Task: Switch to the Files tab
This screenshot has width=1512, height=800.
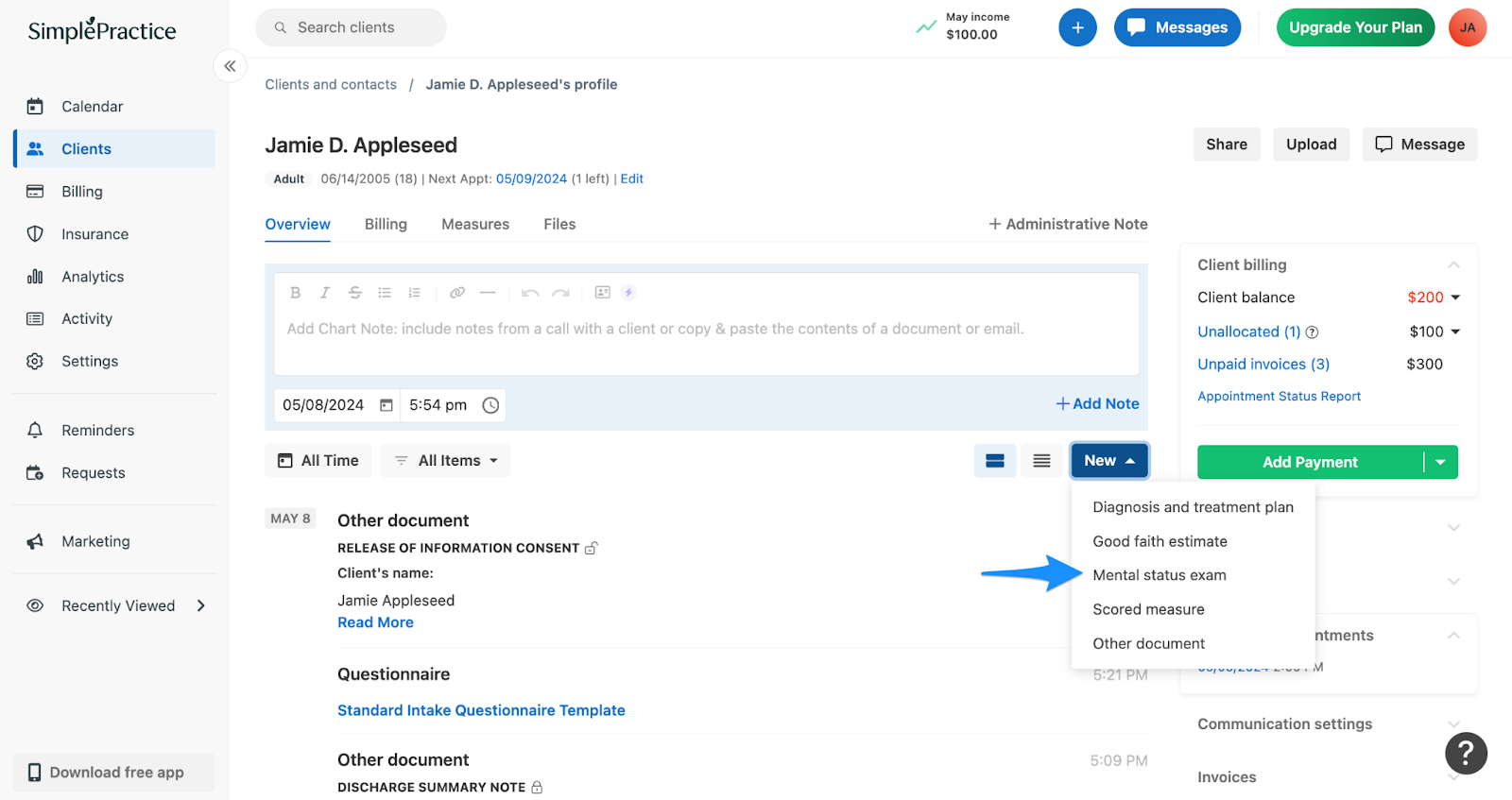Action: pyautogui.click(x=559, y=225)
